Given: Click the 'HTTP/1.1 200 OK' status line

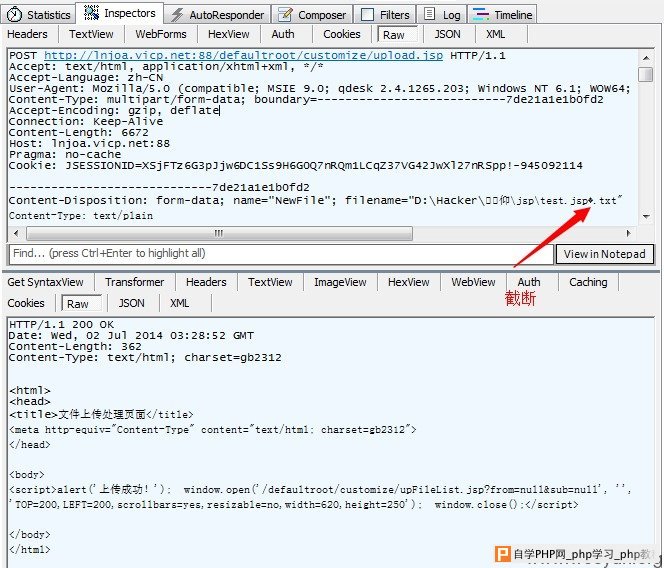Looking at the screenshot, I should click(x=61, y=325).
